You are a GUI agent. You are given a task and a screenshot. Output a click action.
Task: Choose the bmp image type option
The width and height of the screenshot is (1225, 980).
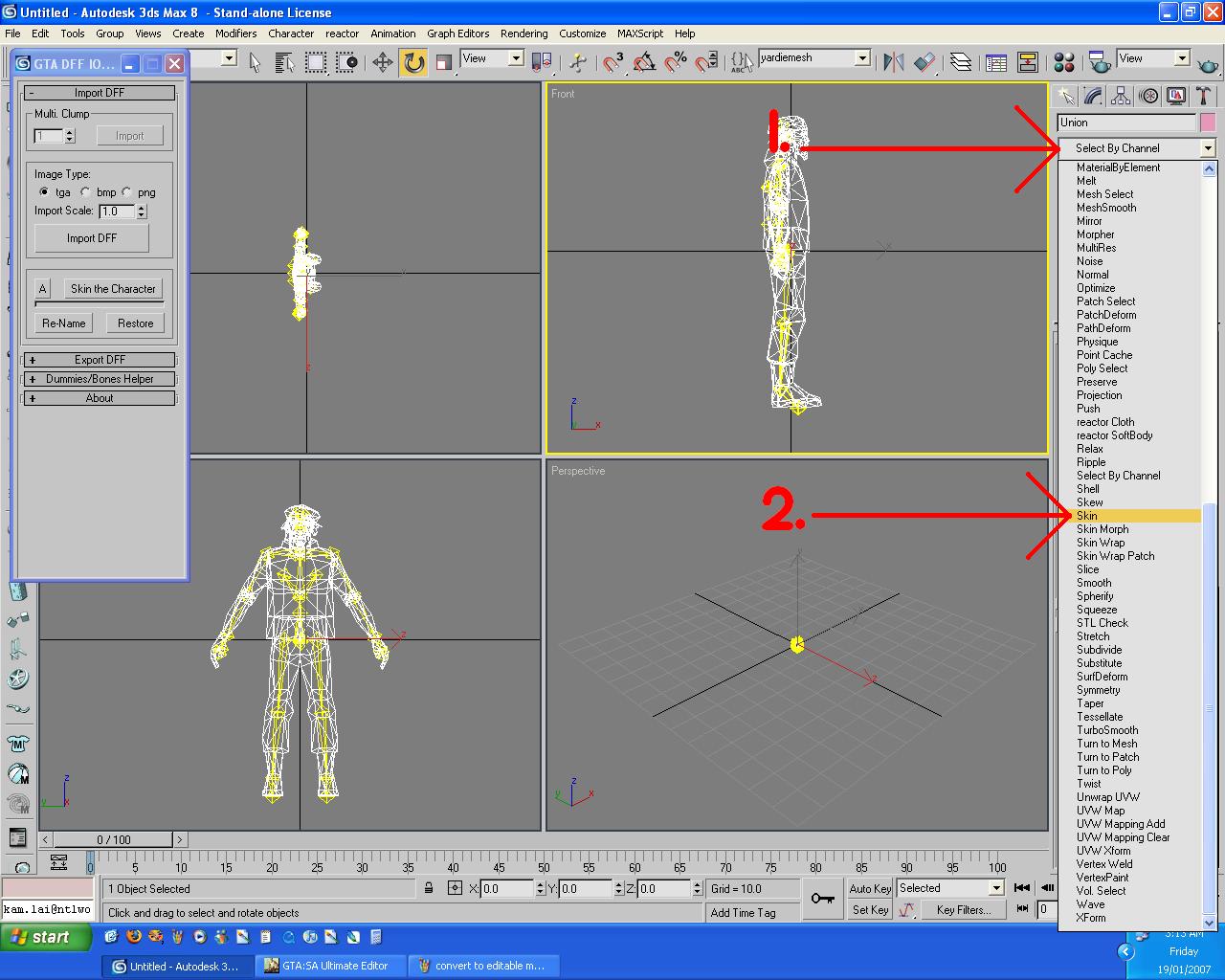(x=86, y=192)
